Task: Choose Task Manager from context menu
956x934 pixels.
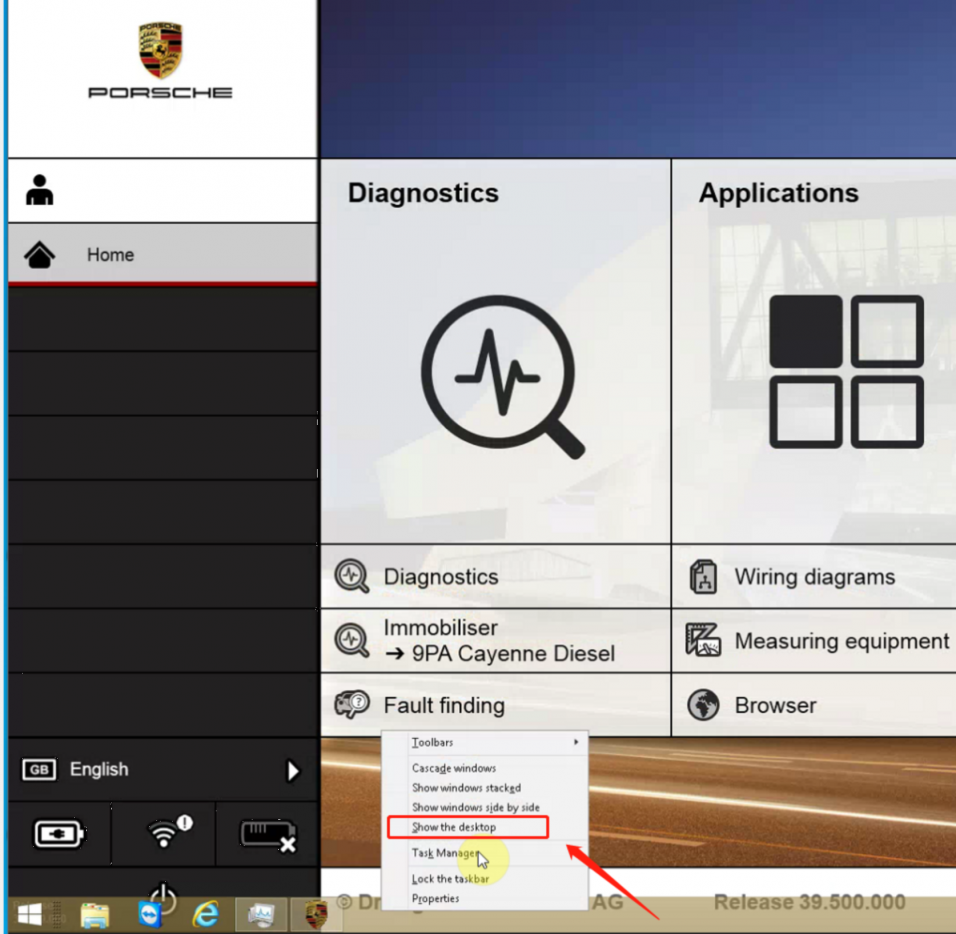Action: (x=446, y=853)
